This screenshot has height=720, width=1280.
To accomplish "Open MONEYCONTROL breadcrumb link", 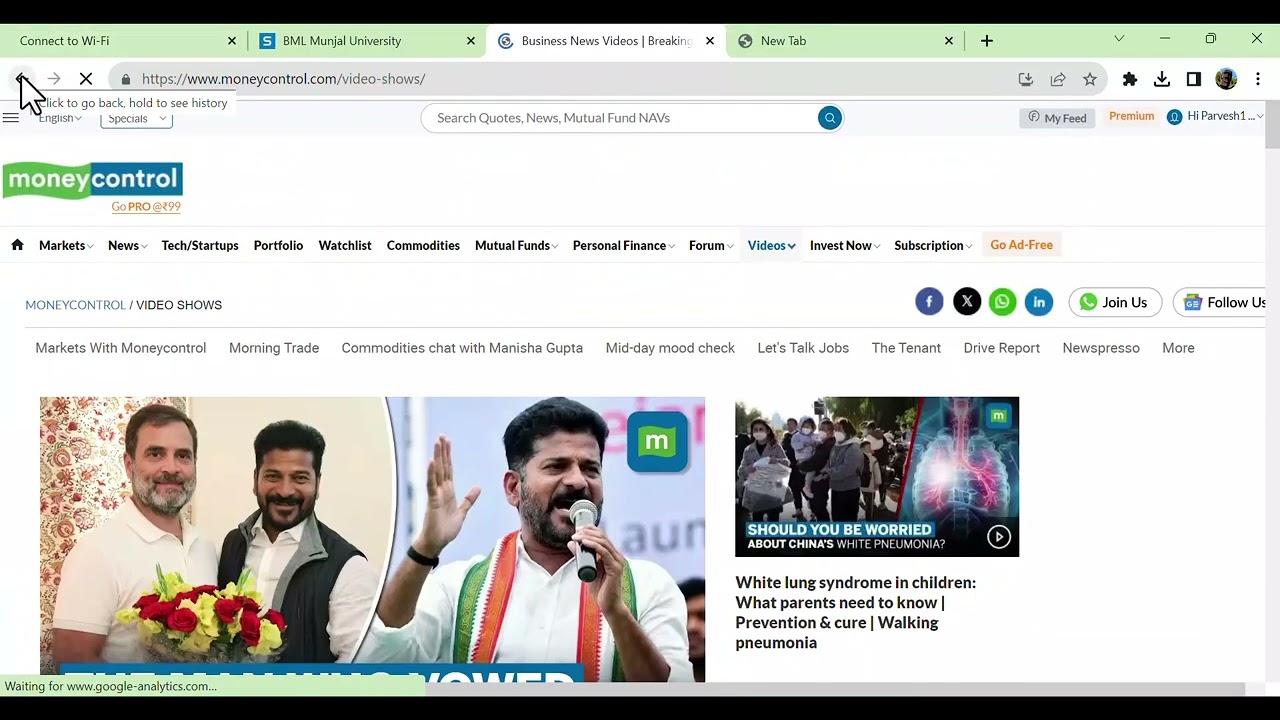I will coord(75,305).
